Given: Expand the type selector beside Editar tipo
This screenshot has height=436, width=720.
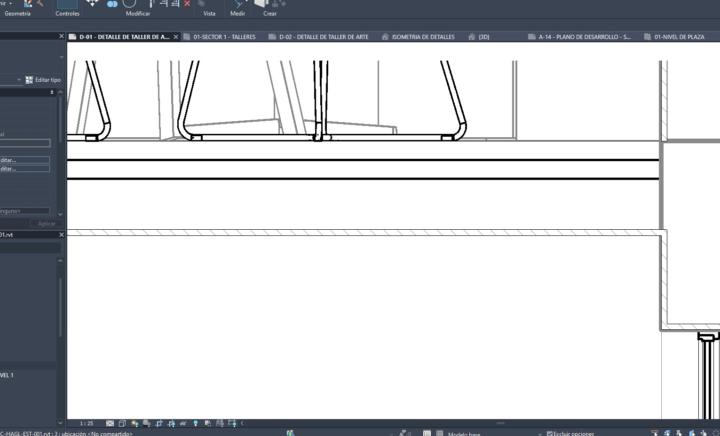Looking at the screenshot, I should (19, 79).
